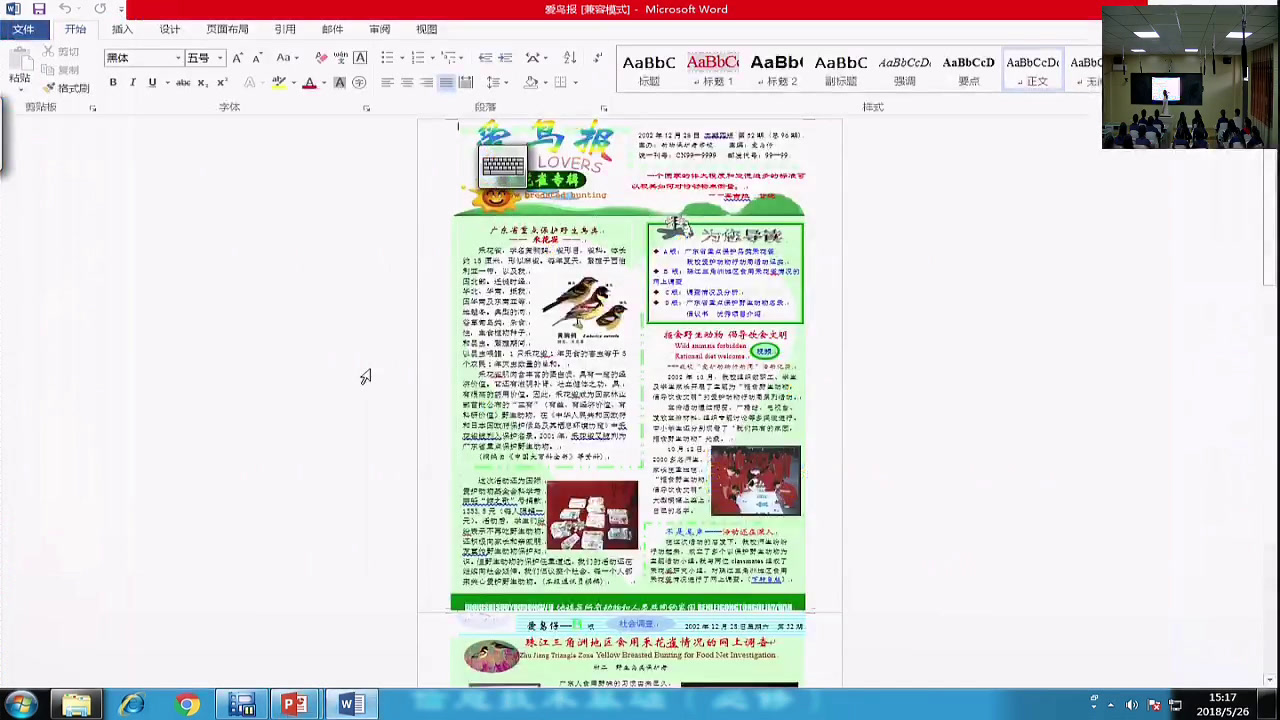Viewport: 1280px width, 720px height.
Task: Open the 页面布局 ribbon tab
Action: [x=227, y=30]
